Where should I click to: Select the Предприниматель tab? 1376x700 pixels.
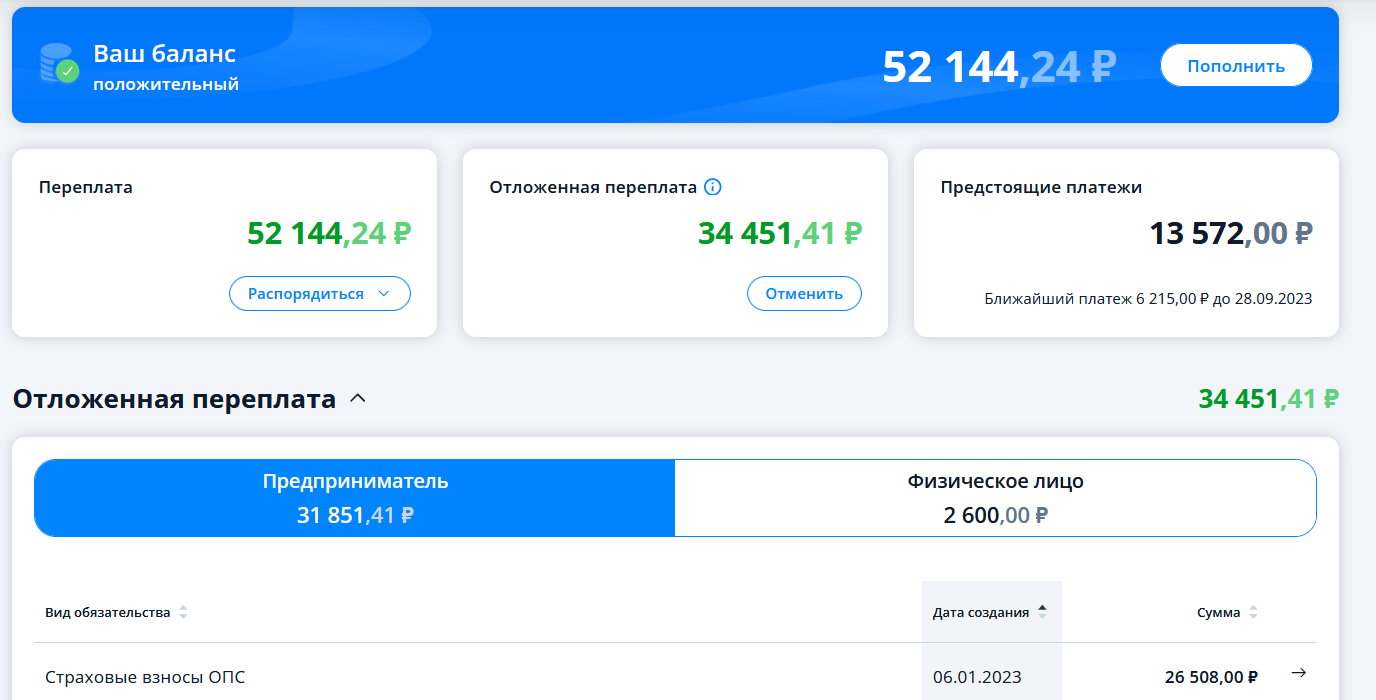[x=355, y=498]
